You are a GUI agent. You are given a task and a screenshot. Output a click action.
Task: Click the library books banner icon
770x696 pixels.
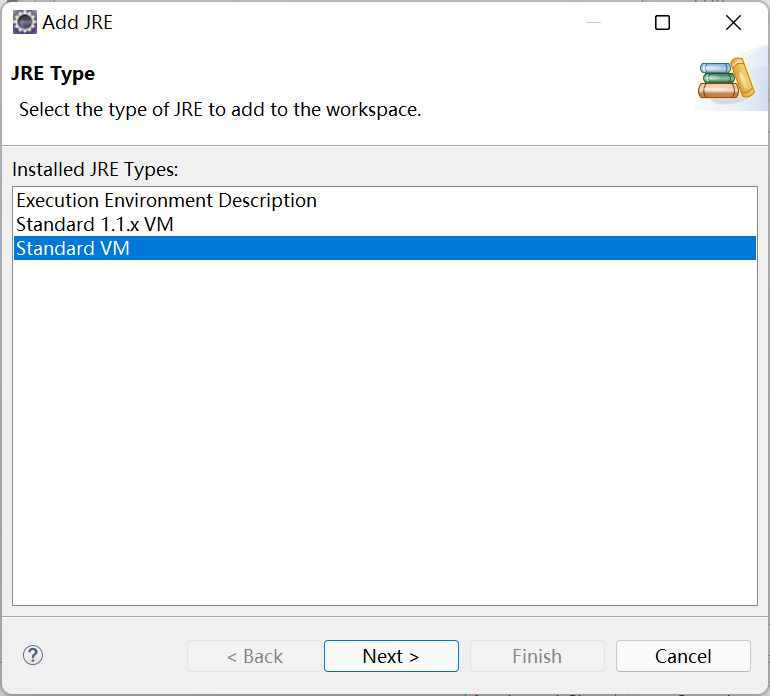point(726,81)
